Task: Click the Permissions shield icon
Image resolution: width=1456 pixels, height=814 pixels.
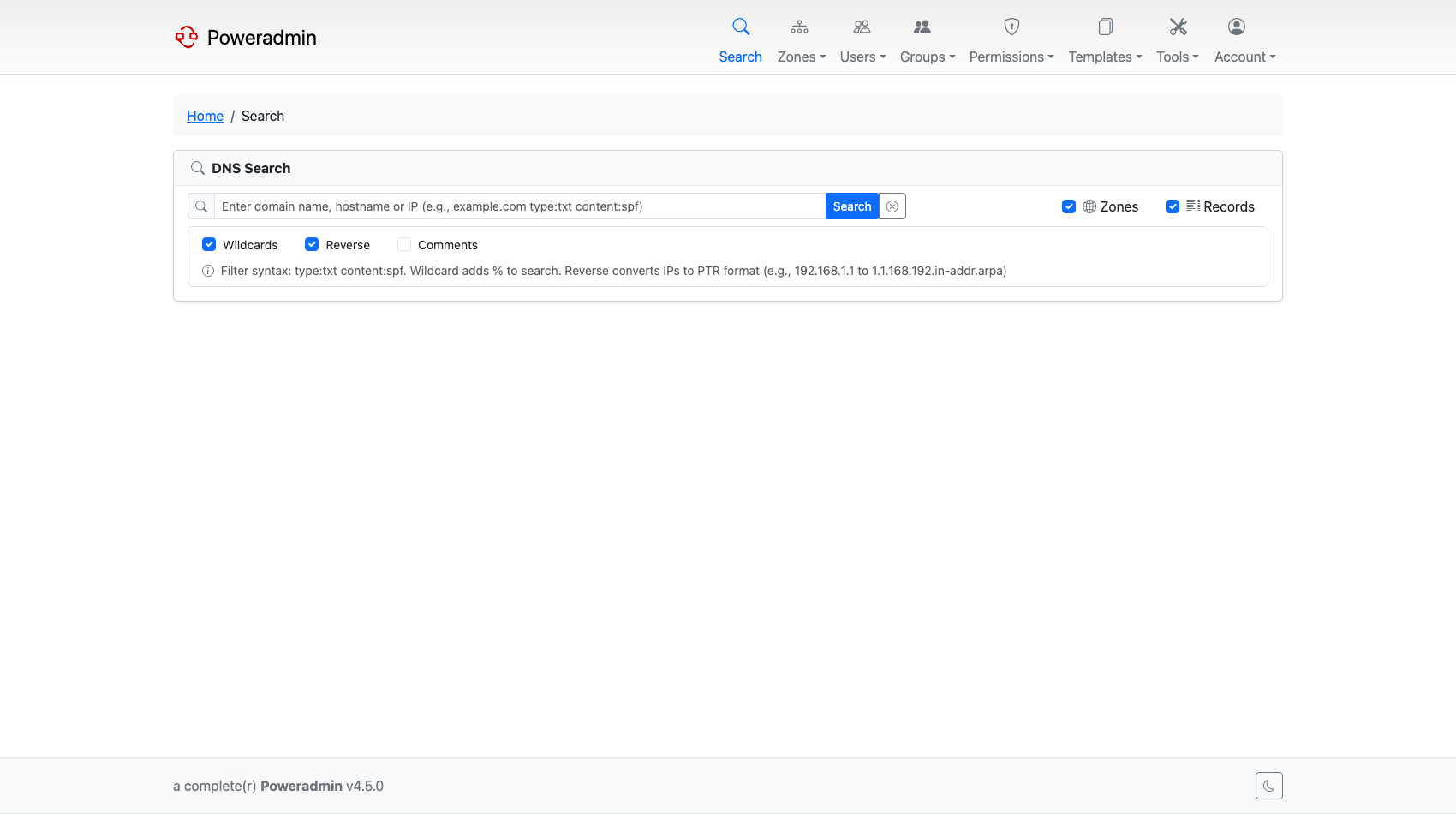Action: tap(1011, 27)
